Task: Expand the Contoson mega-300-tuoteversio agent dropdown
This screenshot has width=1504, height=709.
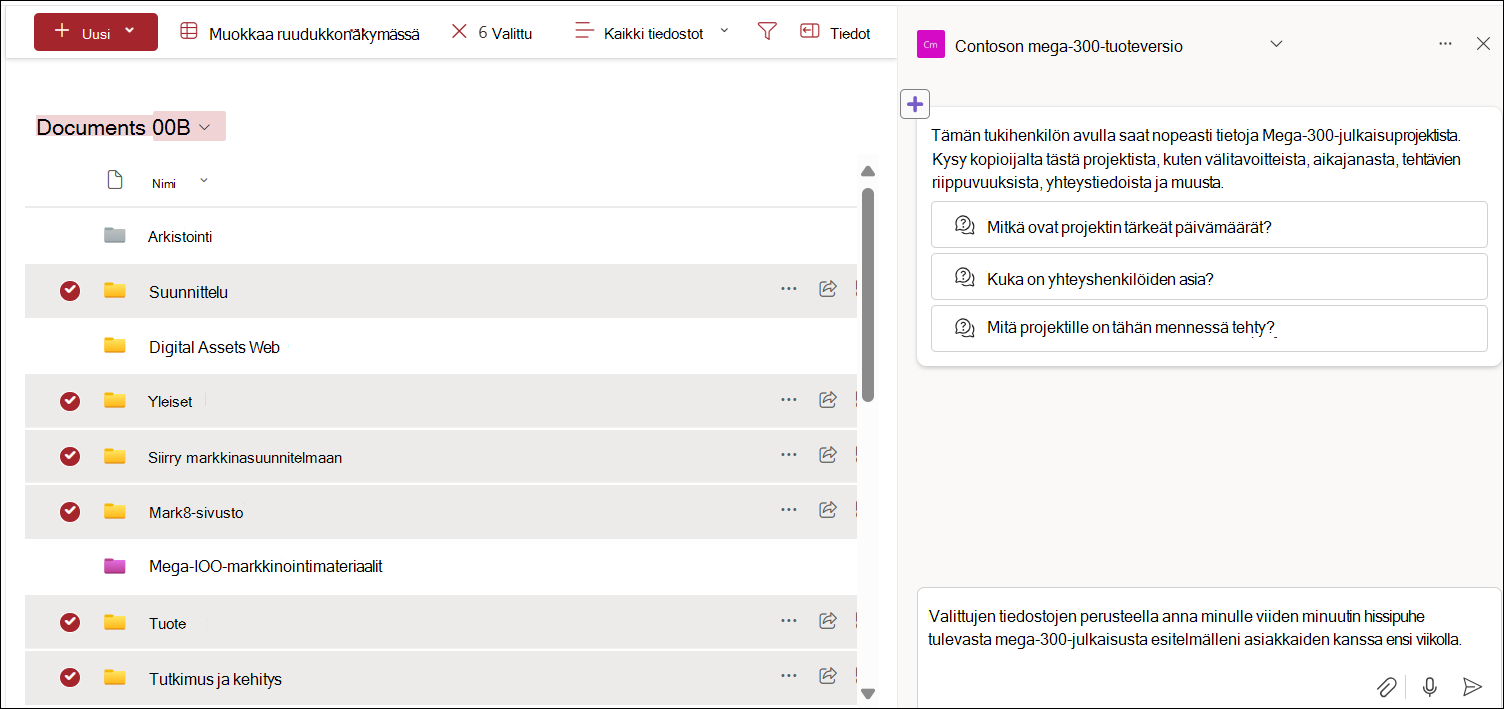Action: pyautogui.click(x=1276, y=44)
